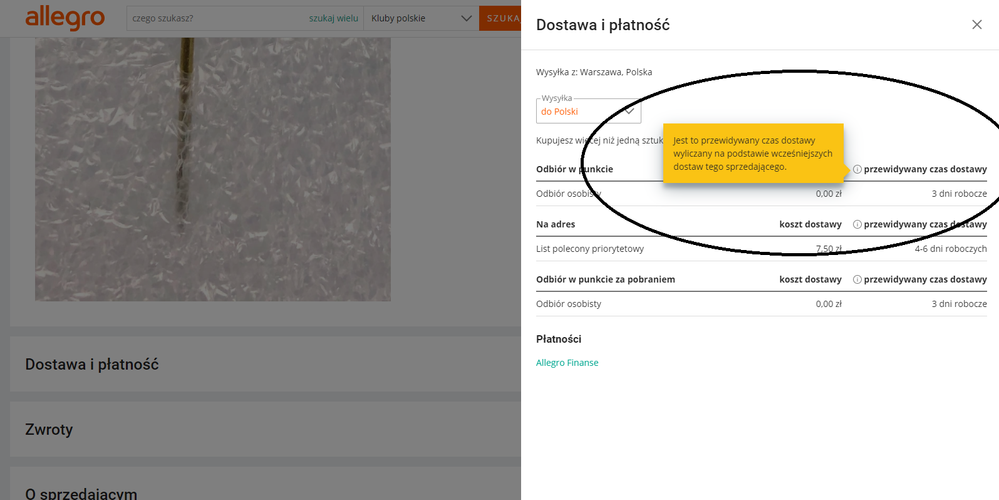This screenshot has width=999, height=500.
Task: Click the product photo thumbnail
Action: pyautogui.click(x=213, y=169)
